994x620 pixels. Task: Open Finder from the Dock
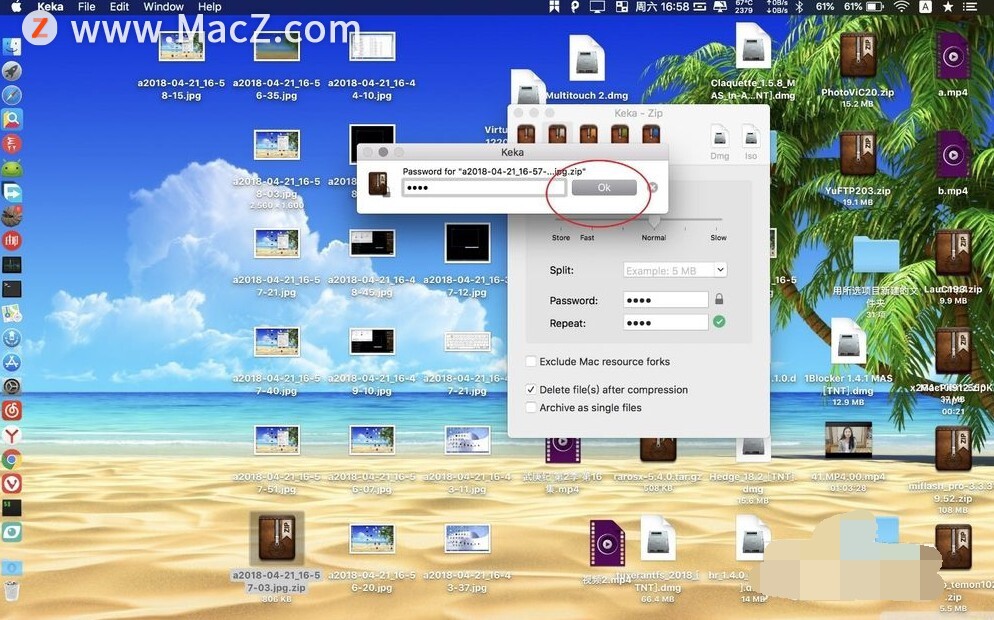point(12,47)
